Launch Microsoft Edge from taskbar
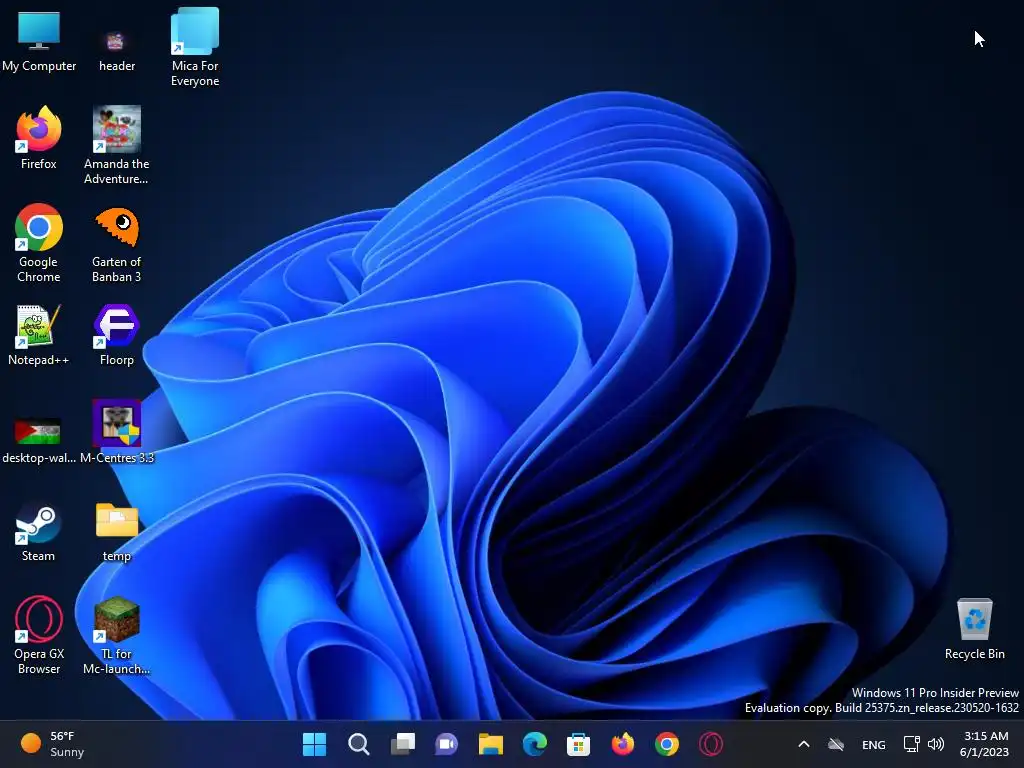1024x768 pixels. 535,744
